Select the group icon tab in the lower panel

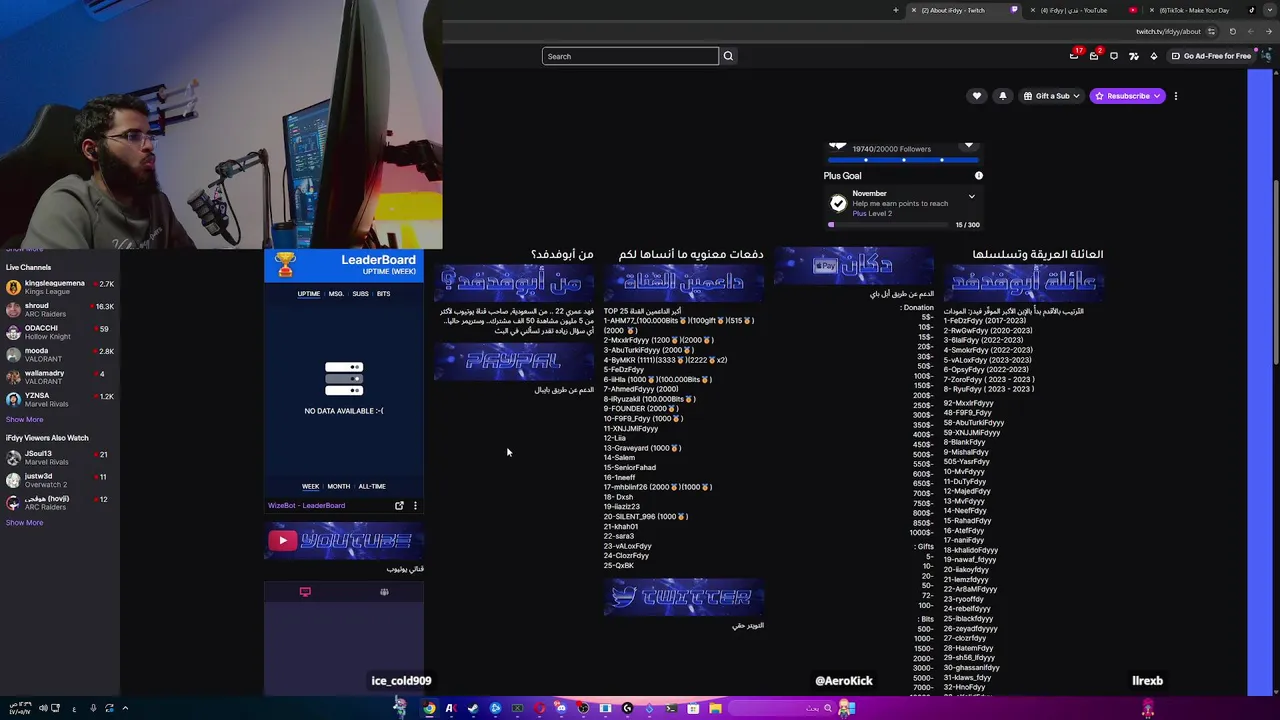pyautogui.click(x=384, y=592)
